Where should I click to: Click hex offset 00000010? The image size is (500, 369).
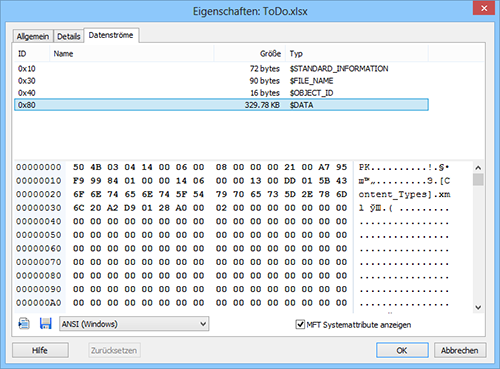click(39, 181)
